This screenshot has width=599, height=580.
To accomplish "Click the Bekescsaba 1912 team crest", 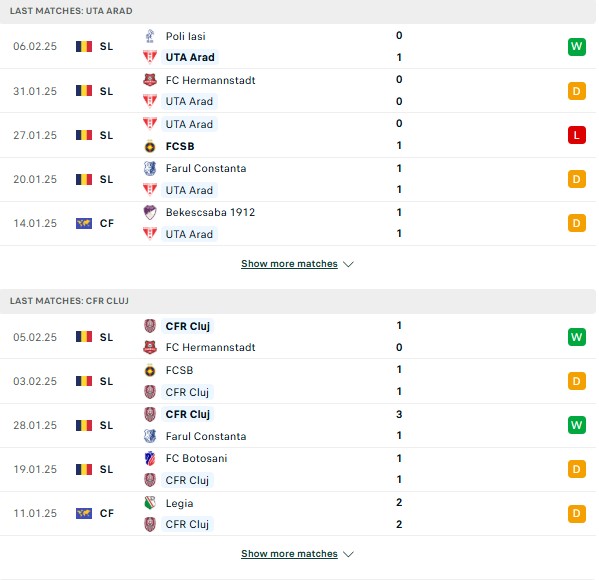I will tap(150, 212).
